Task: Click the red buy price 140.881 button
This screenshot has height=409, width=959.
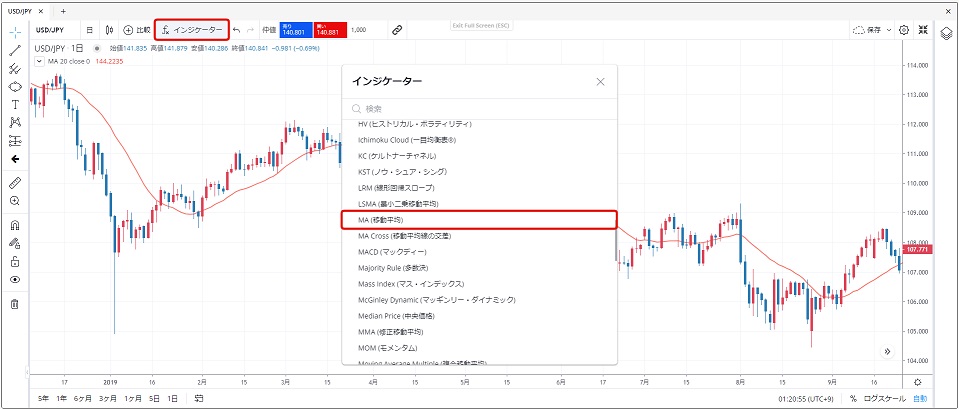Action: click(x=330, y=29)
